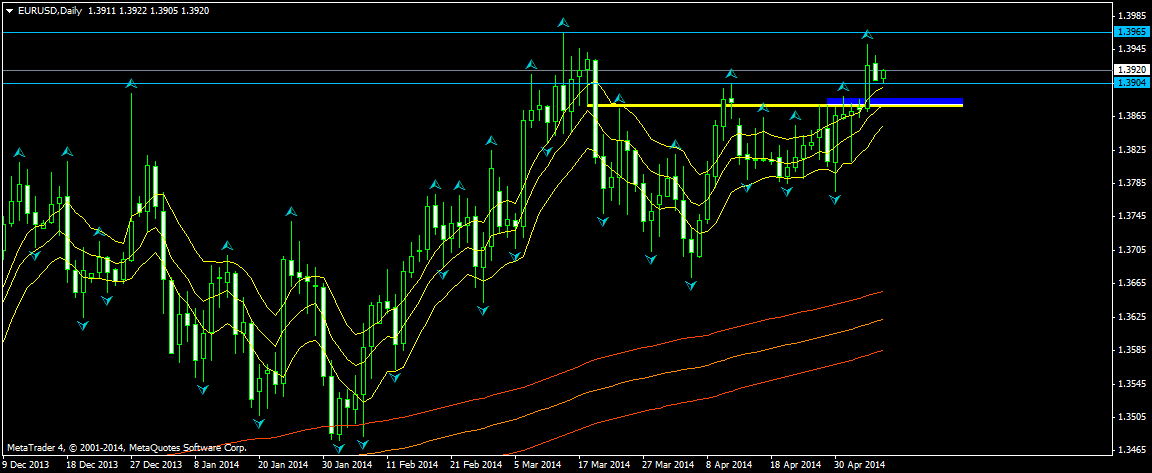The width and height of the screenshot is (1152, 473).
Task: Click the 21 Feb 2014 date label
Action: (x=476, y=465)
